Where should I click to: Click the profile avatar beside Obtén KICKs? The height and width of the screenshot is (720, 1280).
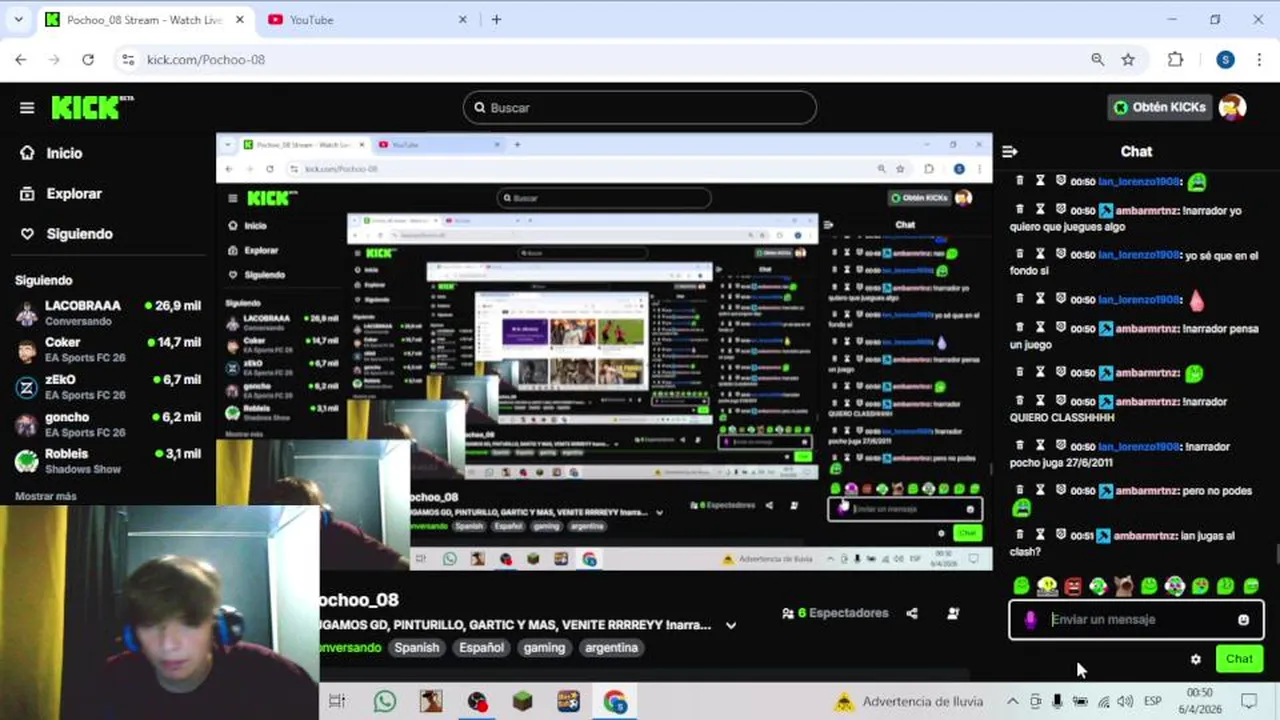pos(1233,107)
